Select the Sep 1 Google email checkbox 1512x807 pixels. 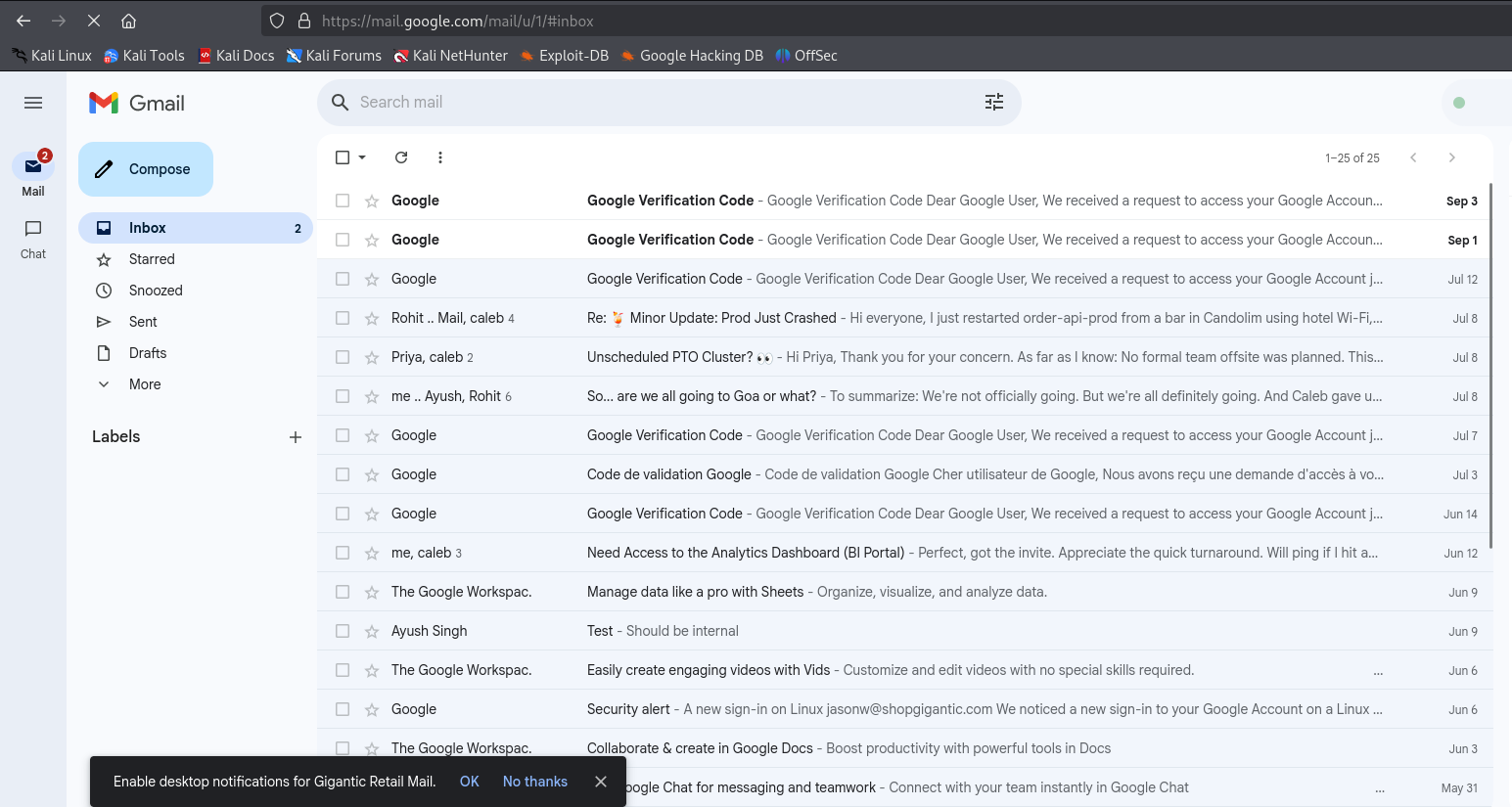343,240
